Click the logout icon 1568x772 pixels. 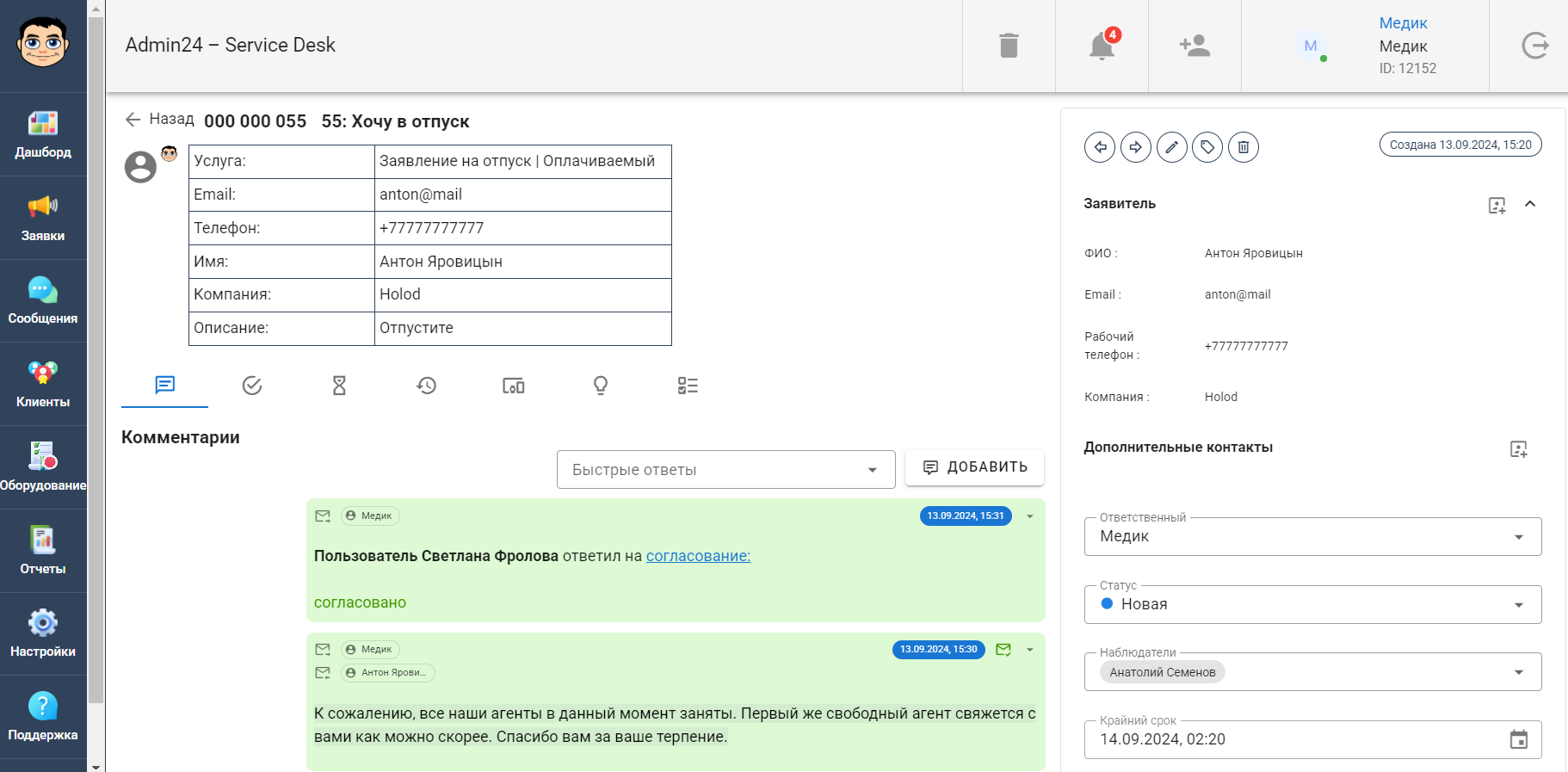tap(1534, 46)
